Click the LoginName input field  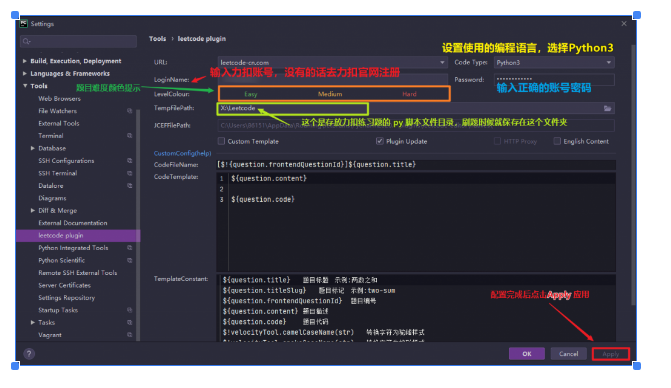pyautogui.click(x=333, y=80)
